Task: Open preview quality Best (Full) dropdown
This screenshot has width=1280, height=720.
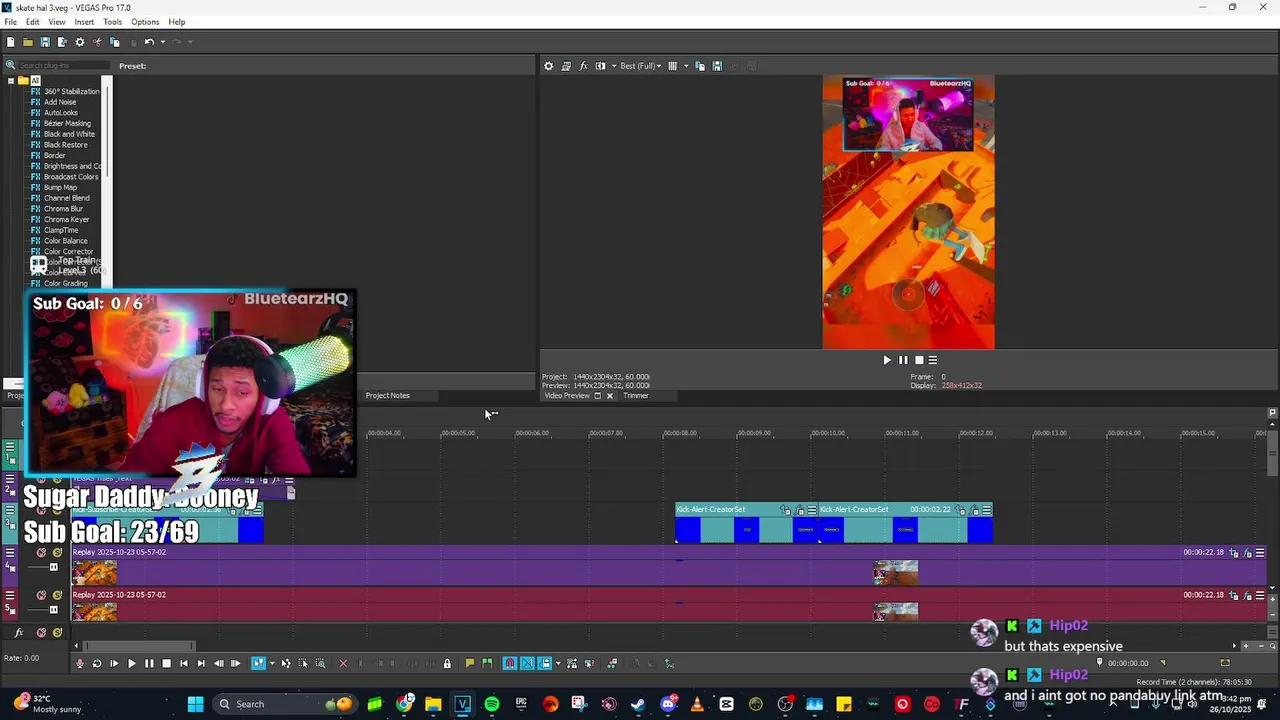Action: (641, 66)
